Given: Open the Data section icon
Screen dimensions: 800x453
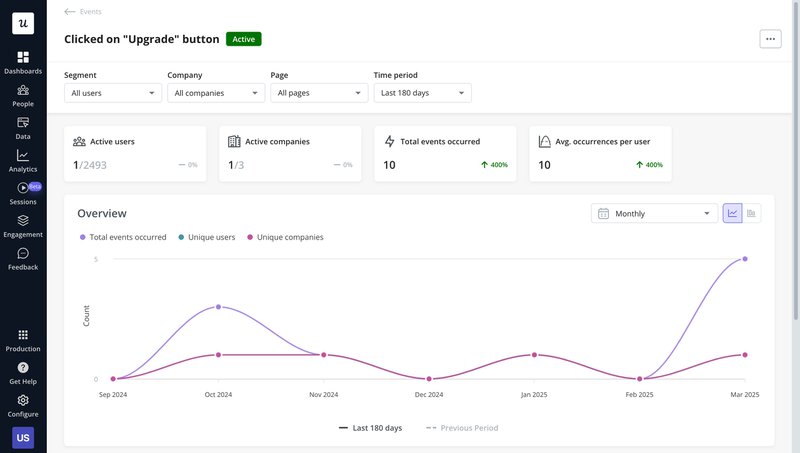Looking at the screenshot, I should click(x=23, y=123).
